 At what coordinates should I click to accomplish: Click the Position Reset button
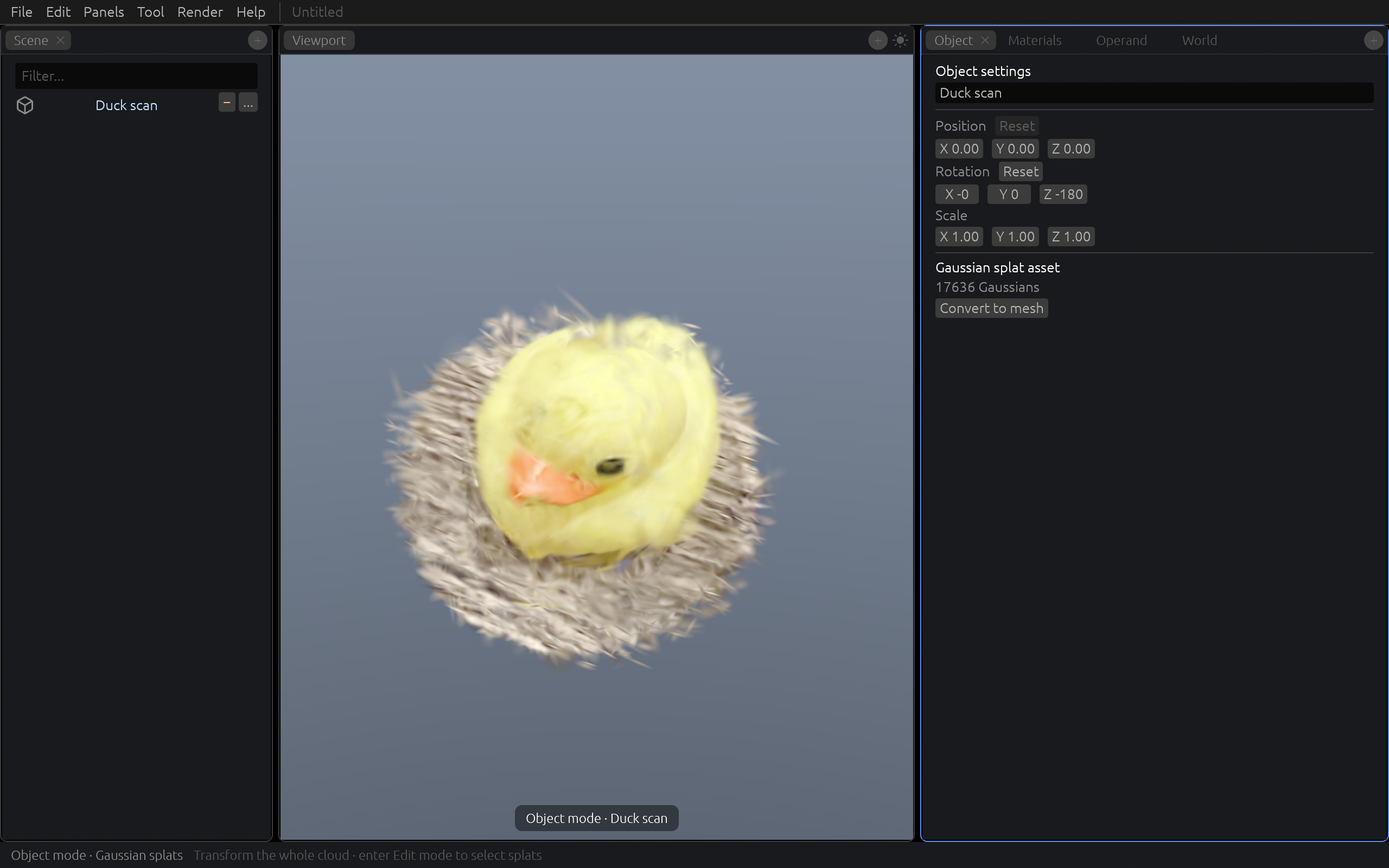click(x=1017, y=126)
